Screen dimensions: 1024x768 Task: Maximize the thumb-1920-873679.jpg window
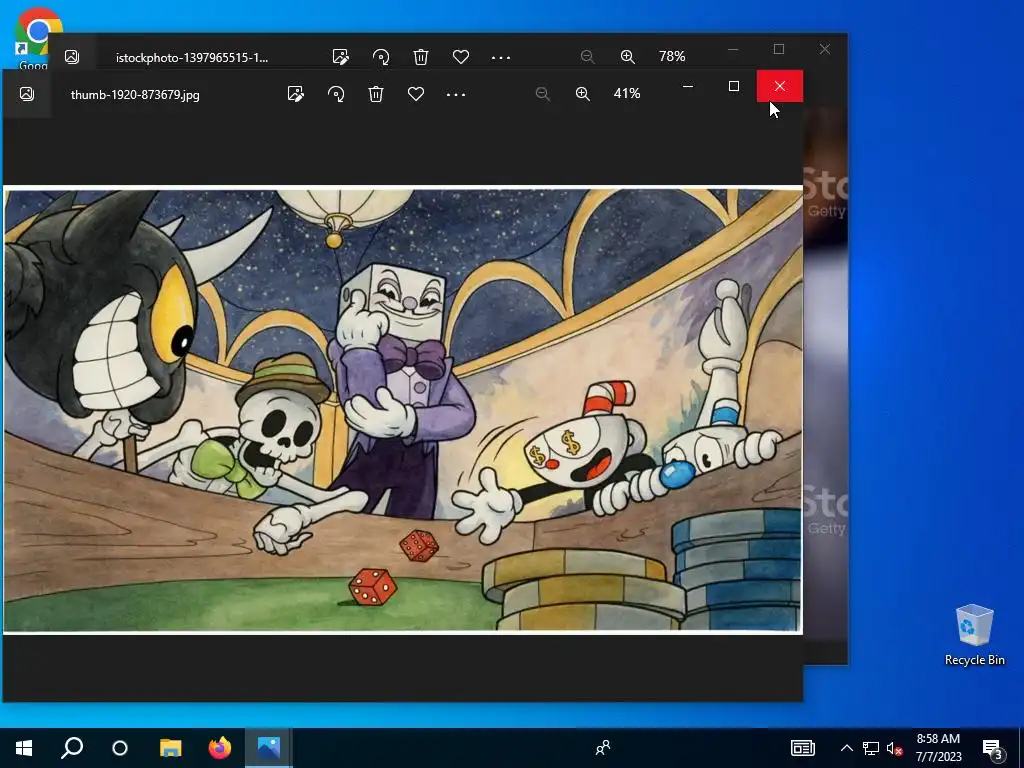733,86
